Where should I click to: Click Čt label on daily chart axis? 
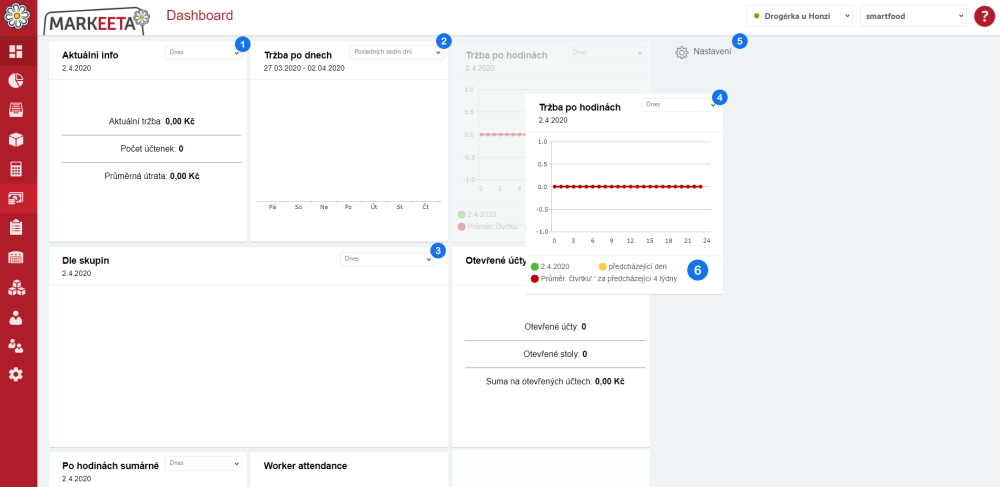click(x=425, y=208)
